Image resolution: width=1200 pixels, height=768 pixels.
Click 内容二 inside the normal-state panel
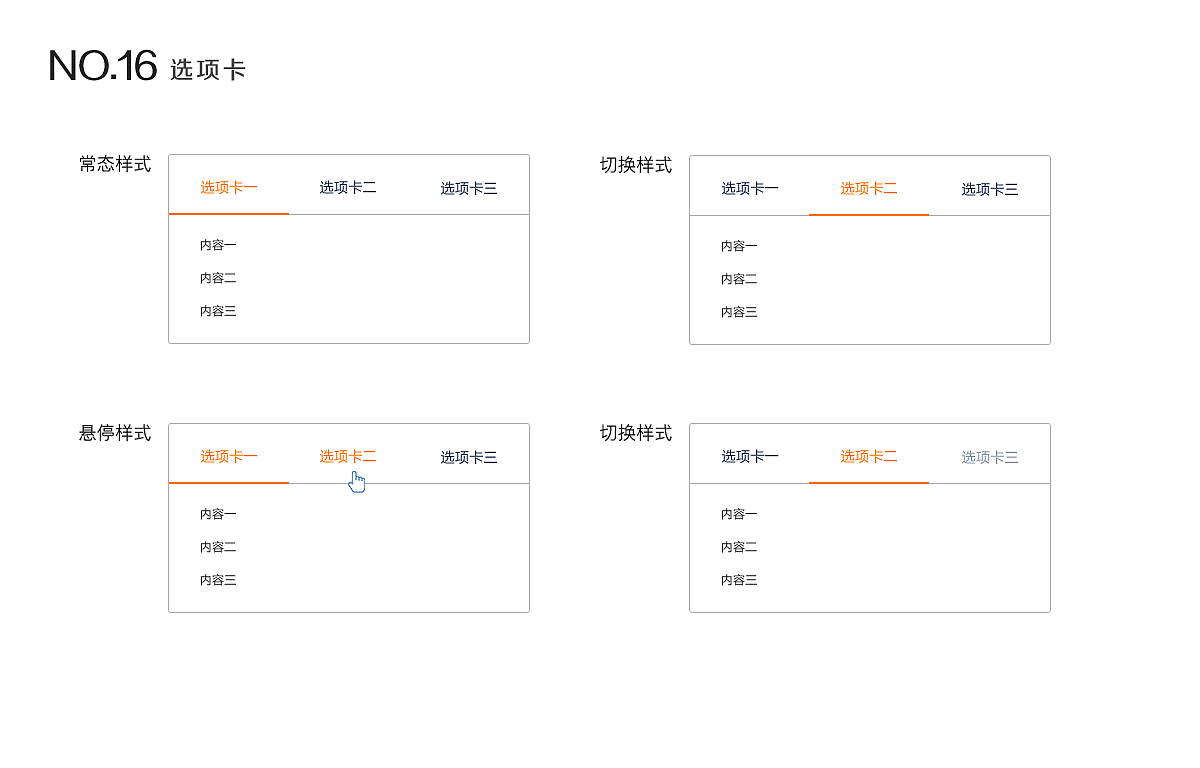(x=217, y=278)
